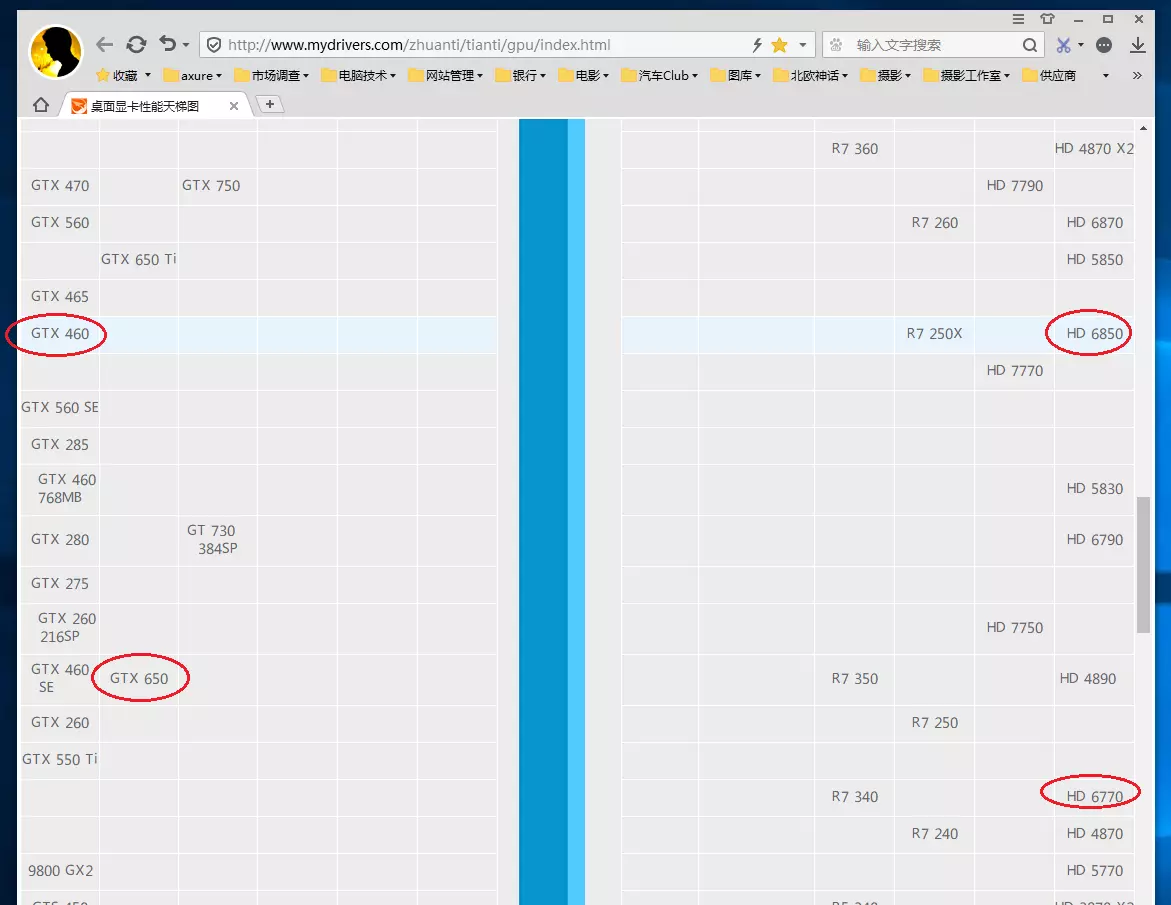Go back with the browser back arrow
The height and width of the screenshot is (905, 1171).
[105, 45]
